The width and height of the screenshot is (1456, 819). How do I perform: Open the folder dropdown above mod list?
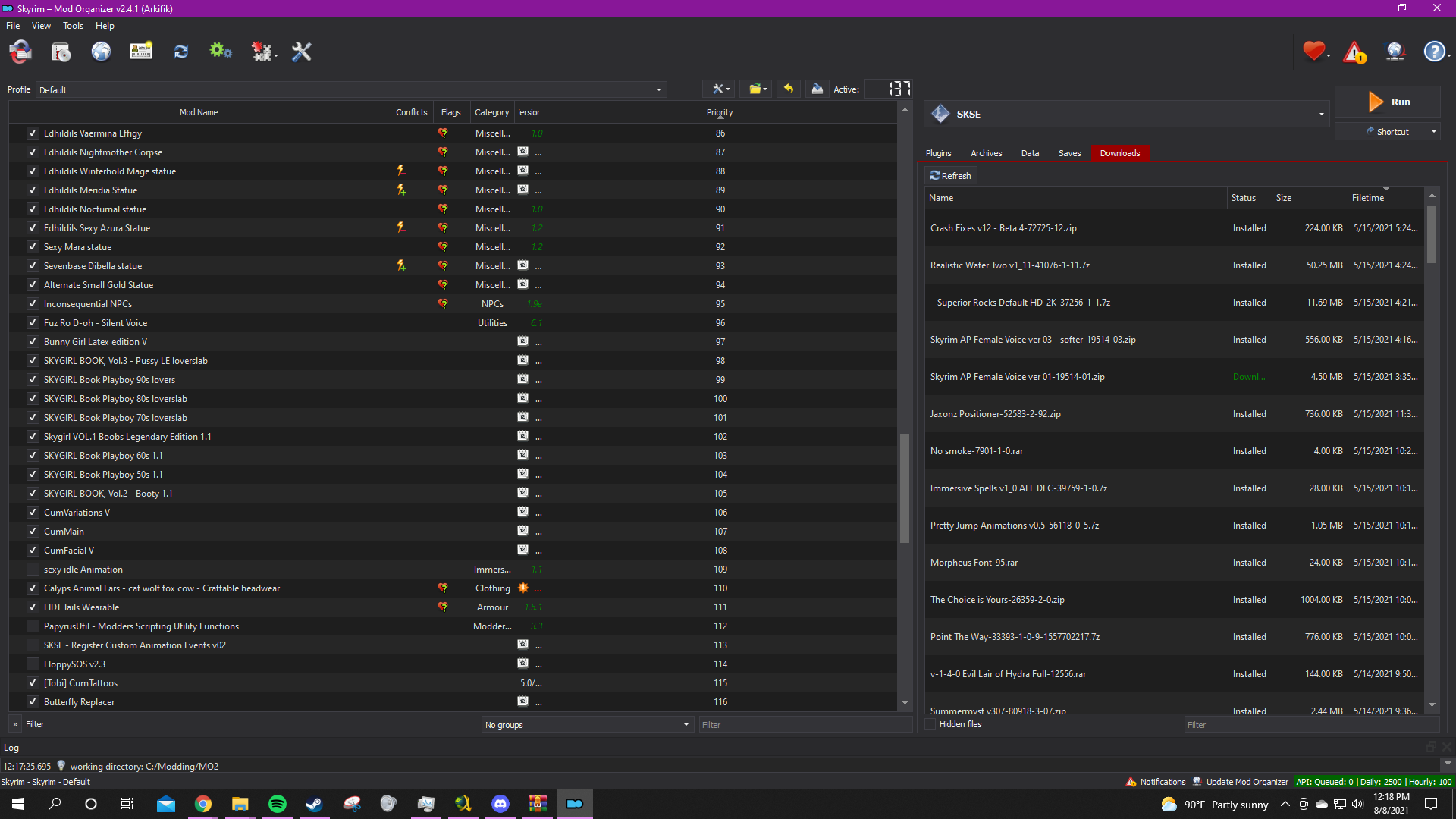[758, 89]
